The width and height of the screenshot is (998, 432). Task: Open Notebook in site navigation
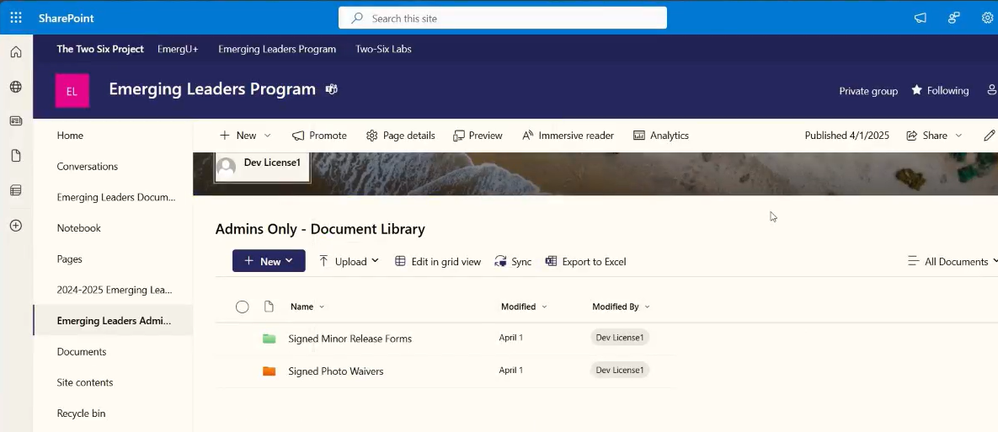click(79, 228)
